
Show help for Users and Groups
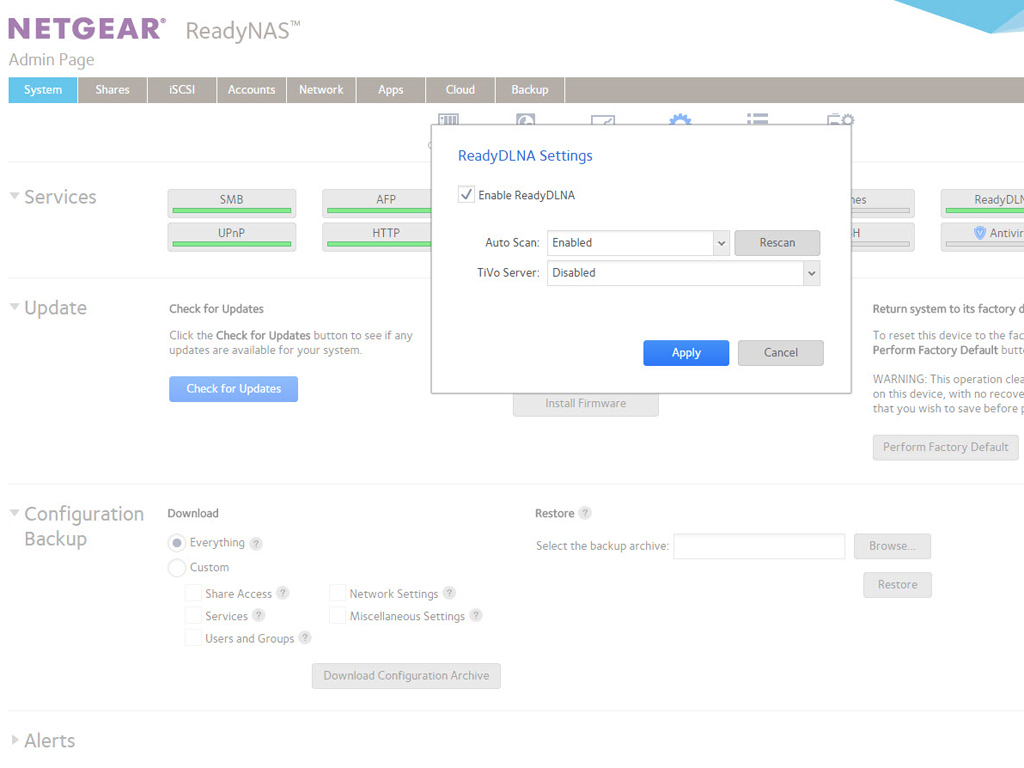tap(305, 637)
